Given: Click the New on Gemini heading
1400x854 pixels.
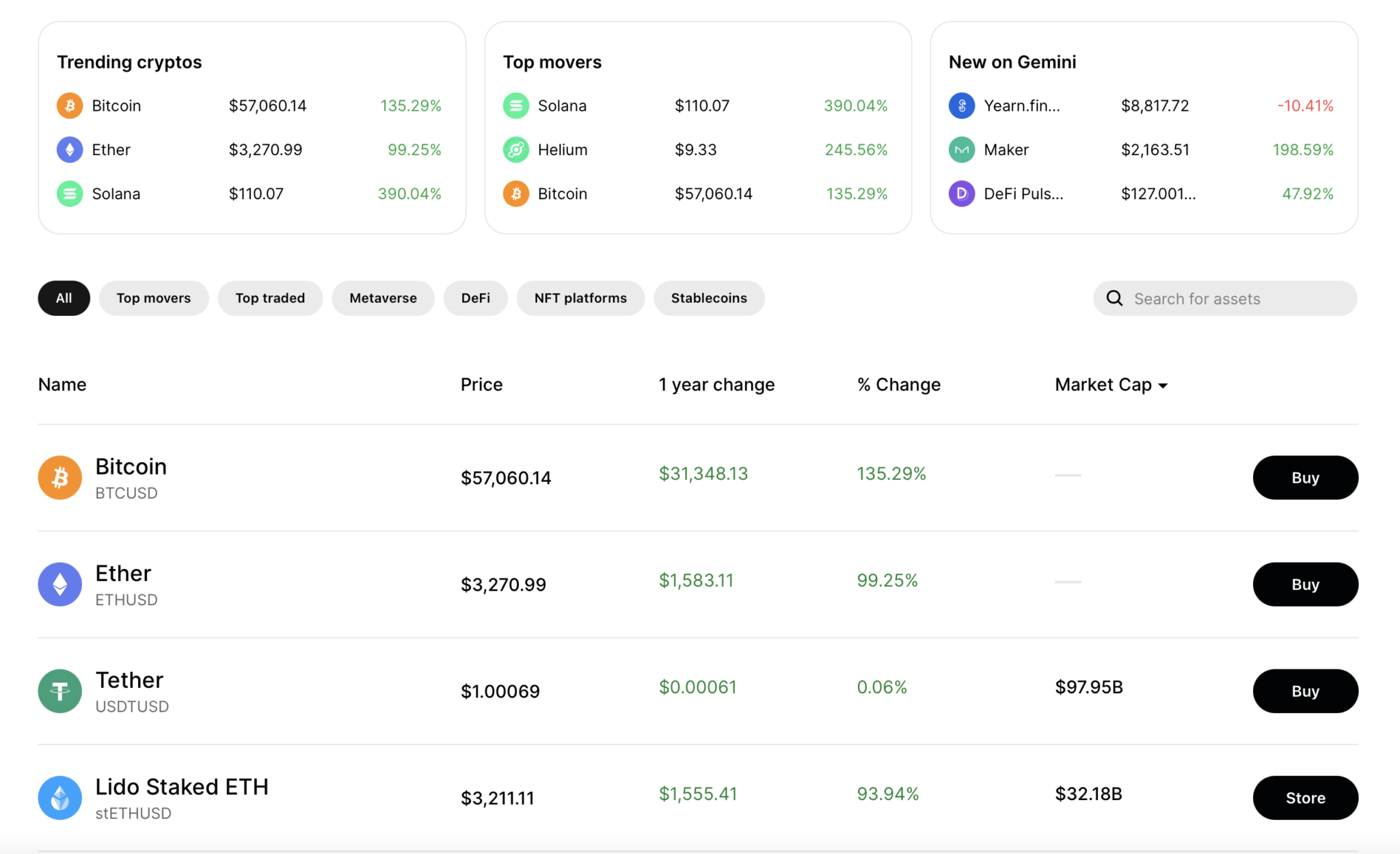Looking at the screenshot, I should [1012, 62].
